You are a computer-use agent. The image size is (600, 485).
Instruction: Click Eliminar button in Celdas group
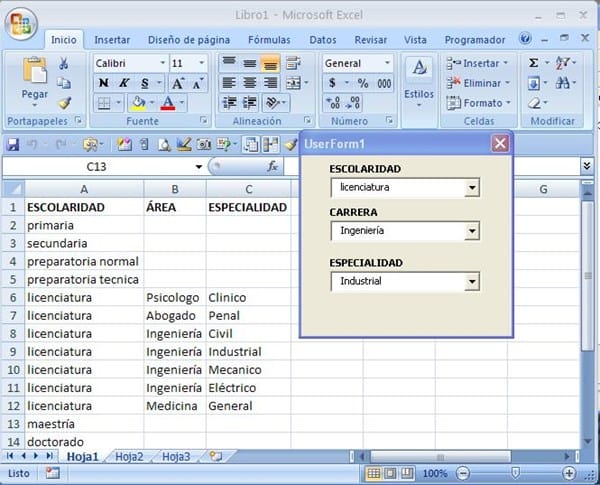[x=478, y=83]
